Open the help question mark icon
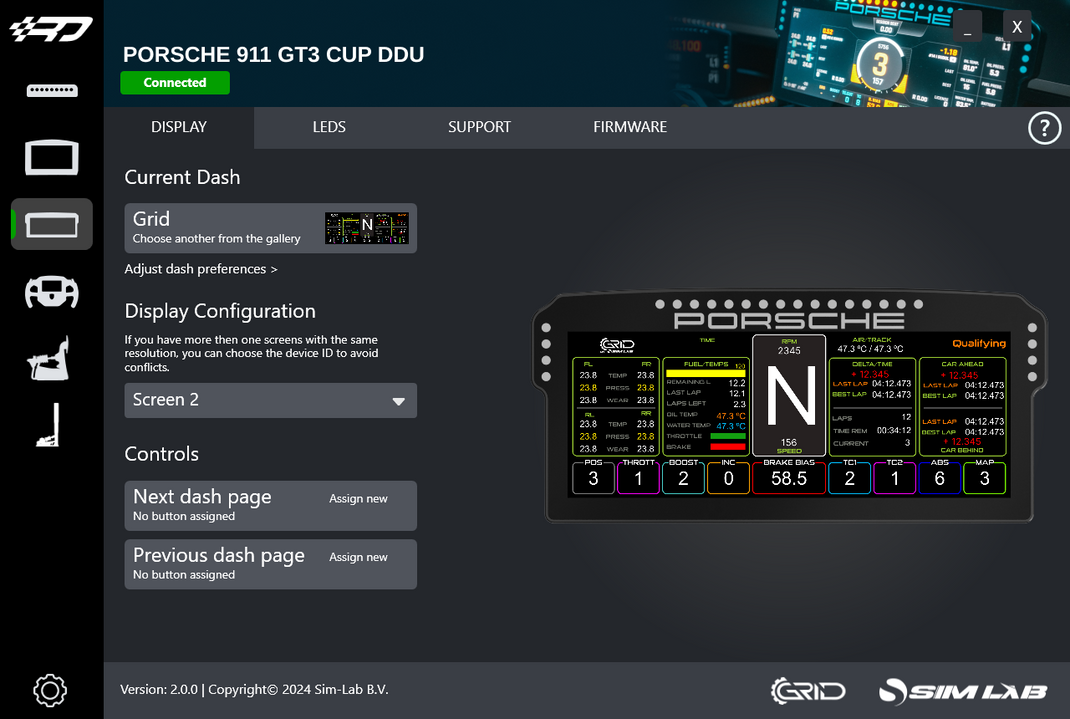1070x719 pixels. pyautogui.click(x=1044, y=128)
